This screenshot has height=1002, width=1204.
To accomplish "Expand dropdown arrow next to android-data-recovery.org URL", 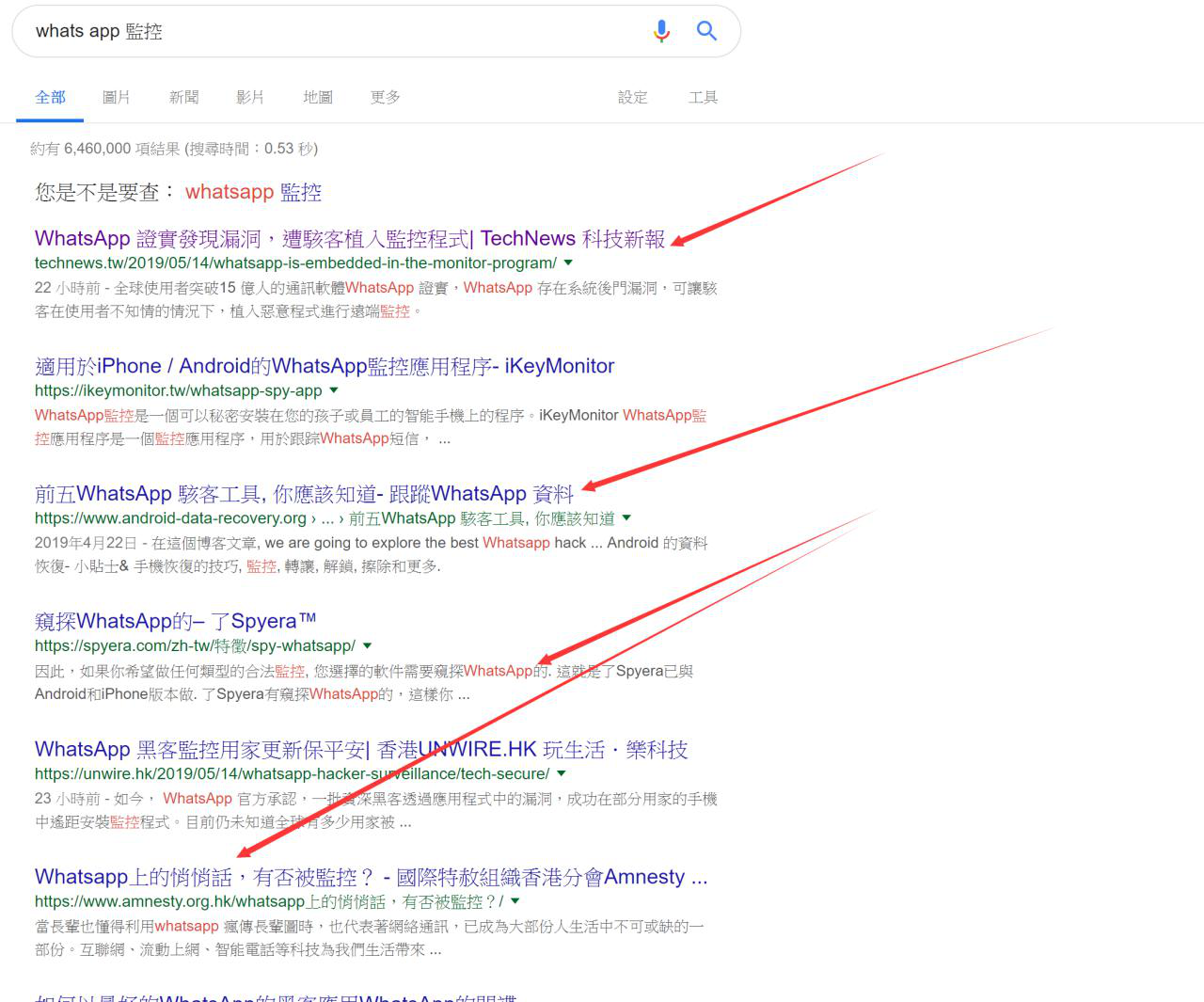I will 626,518.
